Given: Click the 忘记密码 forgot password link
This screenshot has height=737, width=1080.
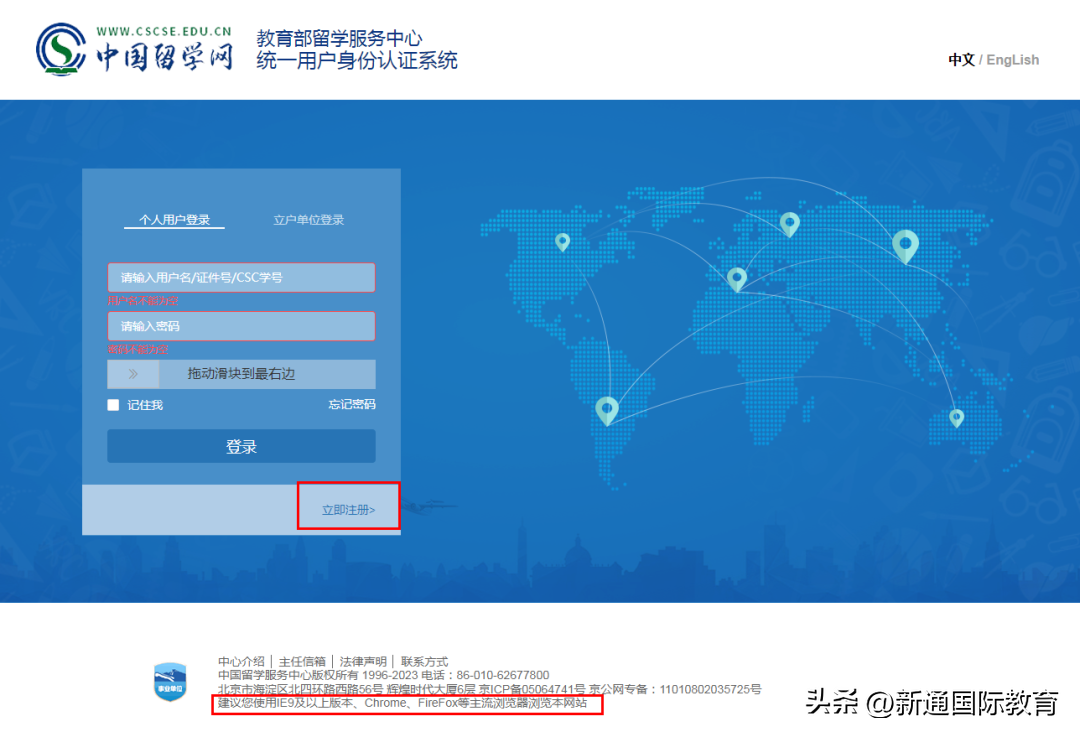Looking at the screenshot, I should click(351, 404).
